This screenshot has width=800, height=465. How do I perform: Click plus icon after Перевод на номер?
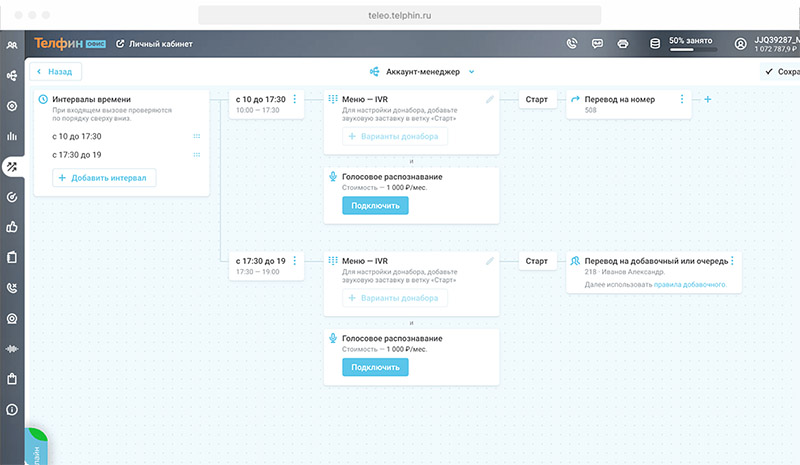[x=708, y=100]
